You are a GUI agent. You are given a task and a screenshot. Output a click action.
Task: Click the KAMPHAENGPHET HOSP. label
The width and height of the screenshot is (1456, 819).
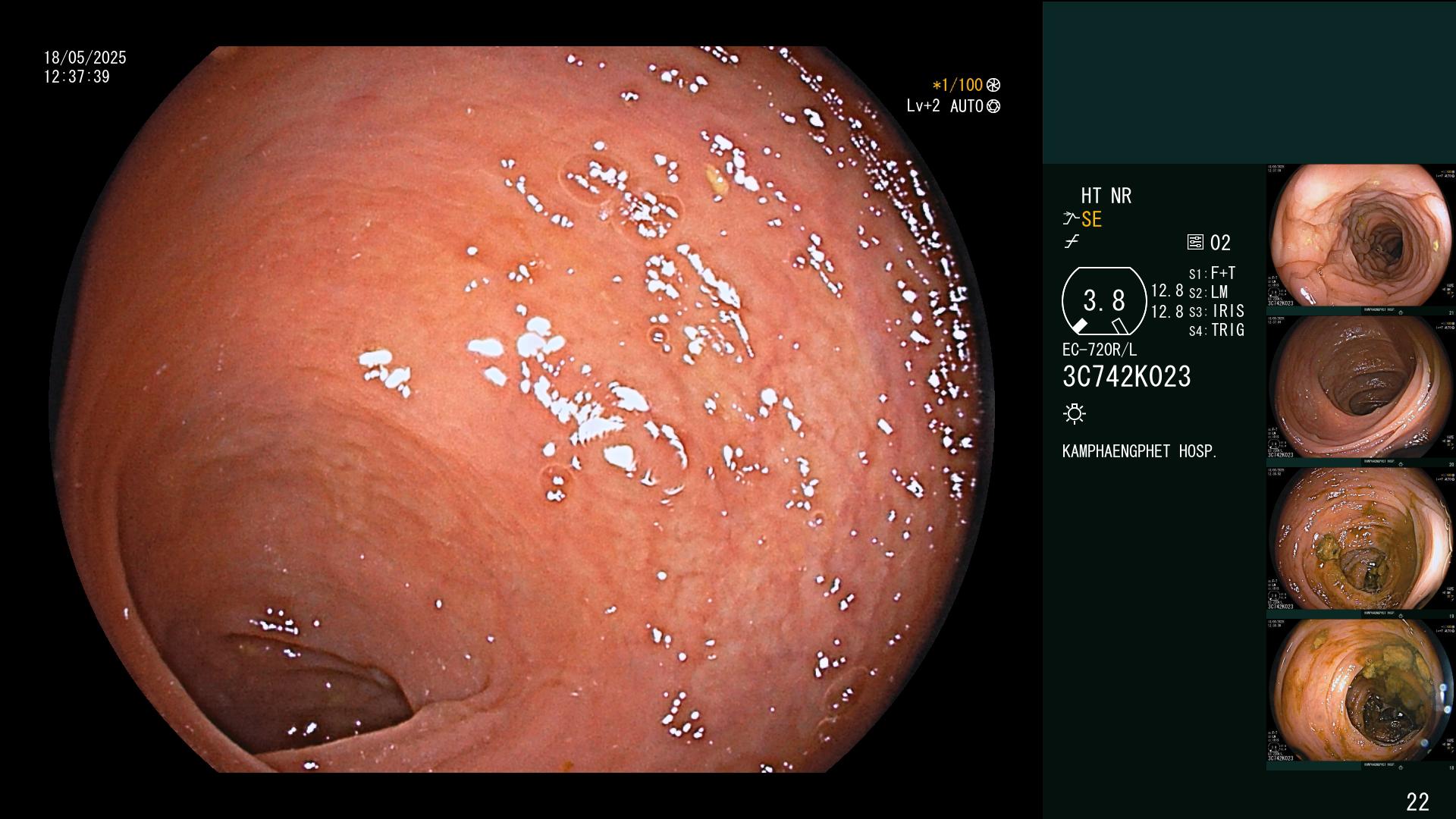[1140, 451]
